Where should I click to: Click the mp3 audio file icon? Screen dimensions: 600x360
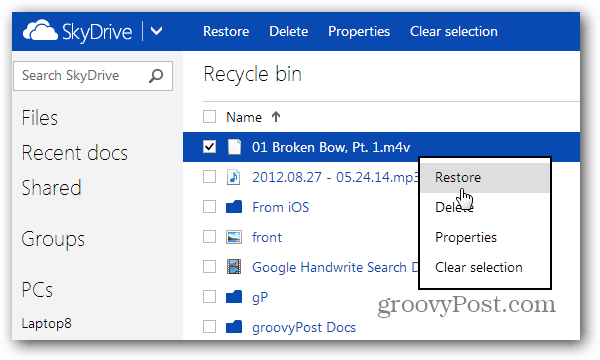point(234,177)
